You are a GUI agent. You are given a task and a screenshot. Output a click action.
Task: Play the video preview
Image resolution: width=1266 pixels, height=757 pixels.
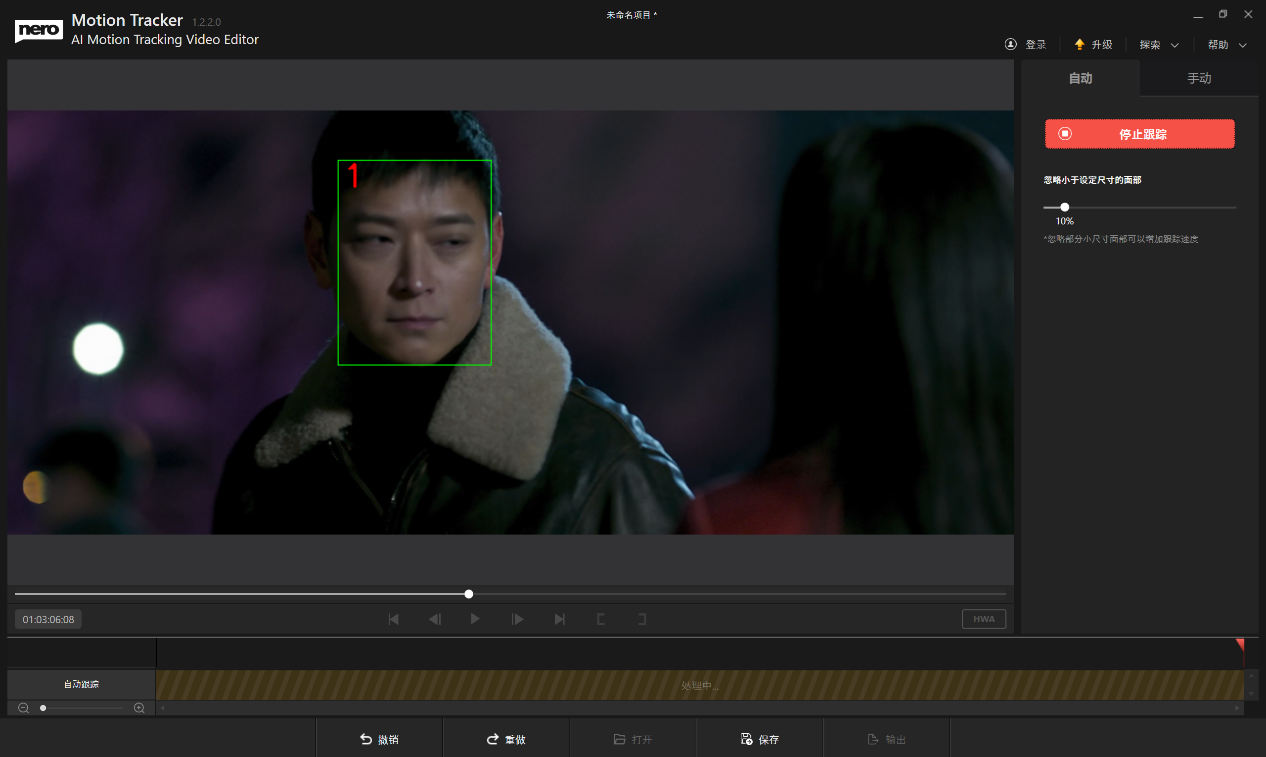(x=475, y=619)
